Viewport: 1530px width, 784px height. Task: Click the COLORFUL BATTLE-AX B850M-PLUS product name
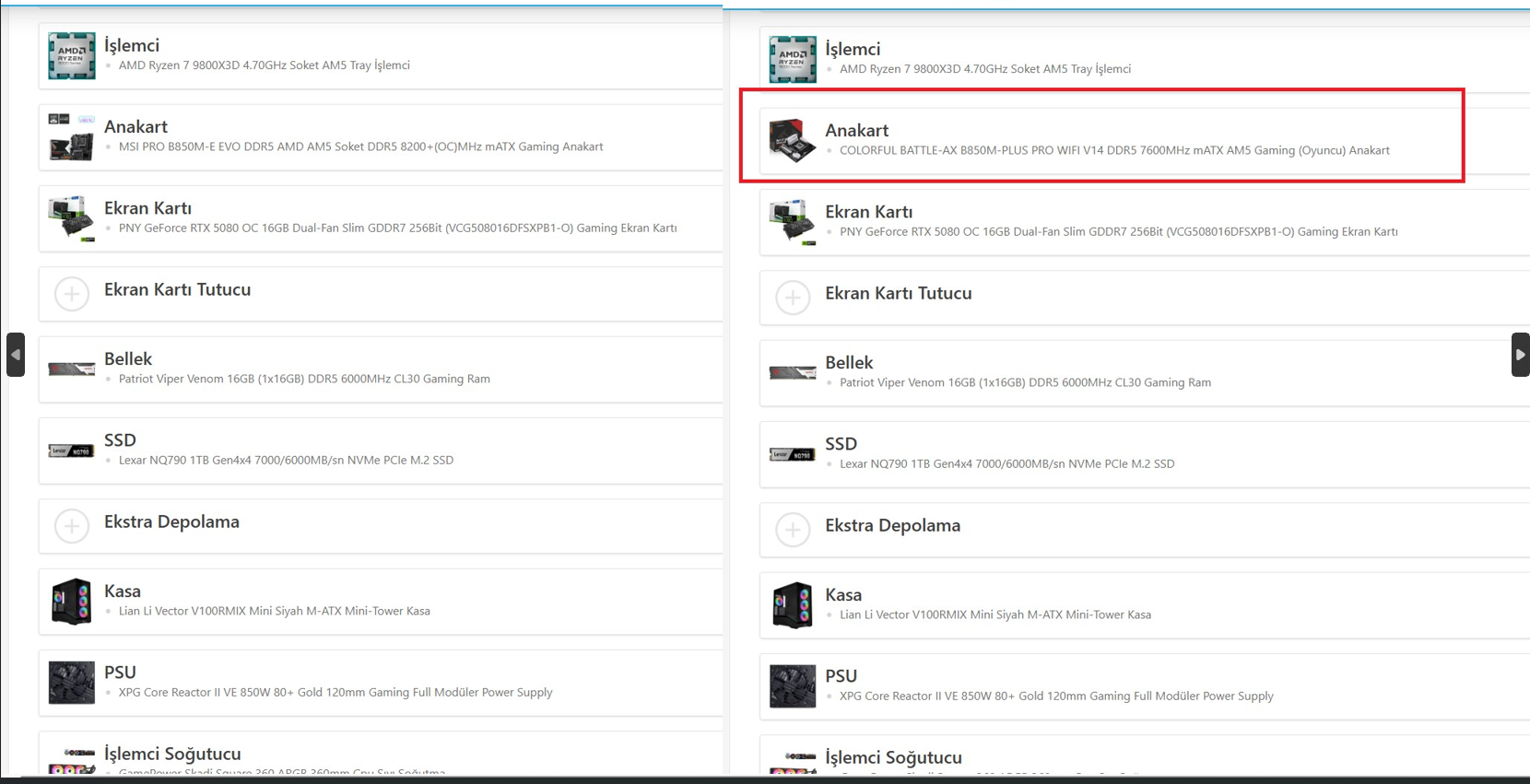(x=1114, y=150)
